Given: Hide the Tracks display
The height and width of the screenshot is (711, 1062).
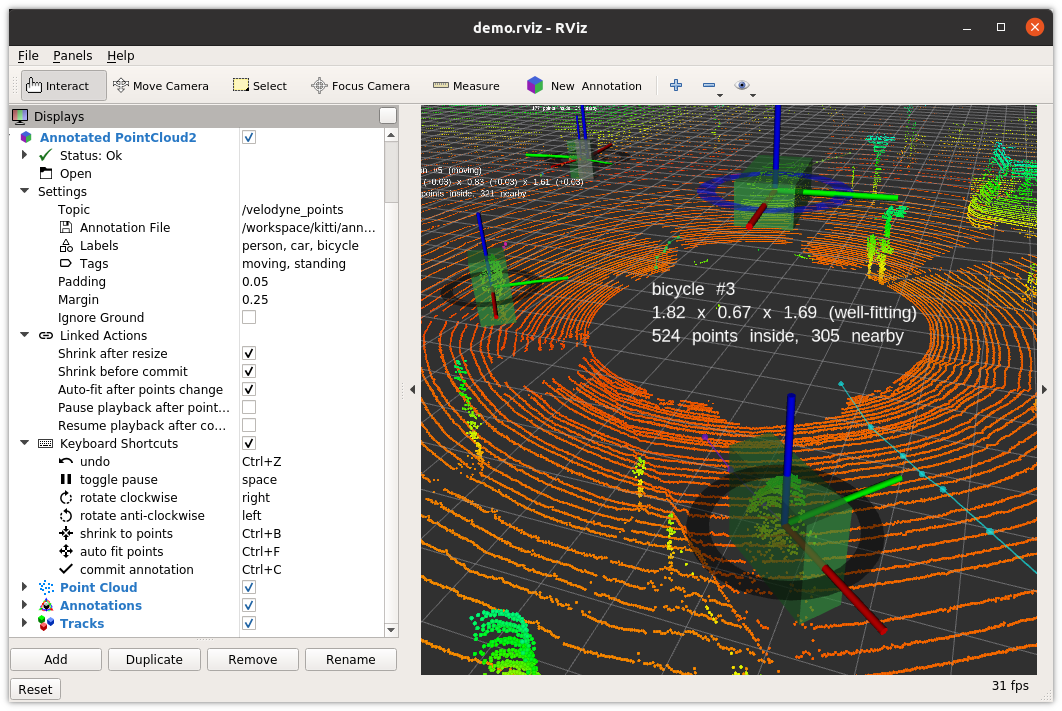Looking at the screenshot, I should click(249, 624).
